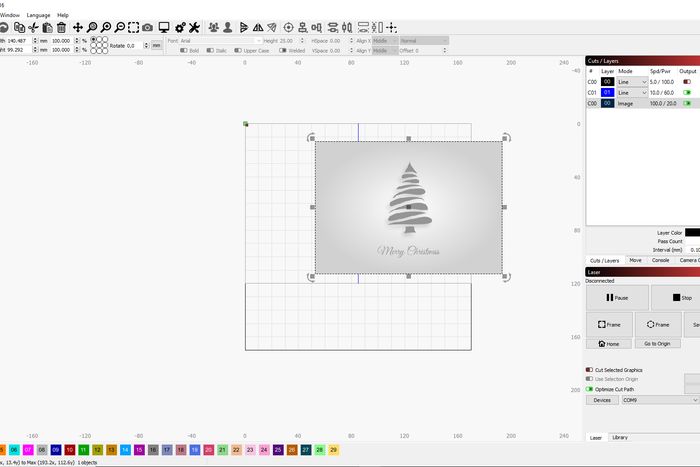The width and height of the screenshot is (700, 467).
Task: Toggle output for the Image layer
Action: tap(687, 103)
